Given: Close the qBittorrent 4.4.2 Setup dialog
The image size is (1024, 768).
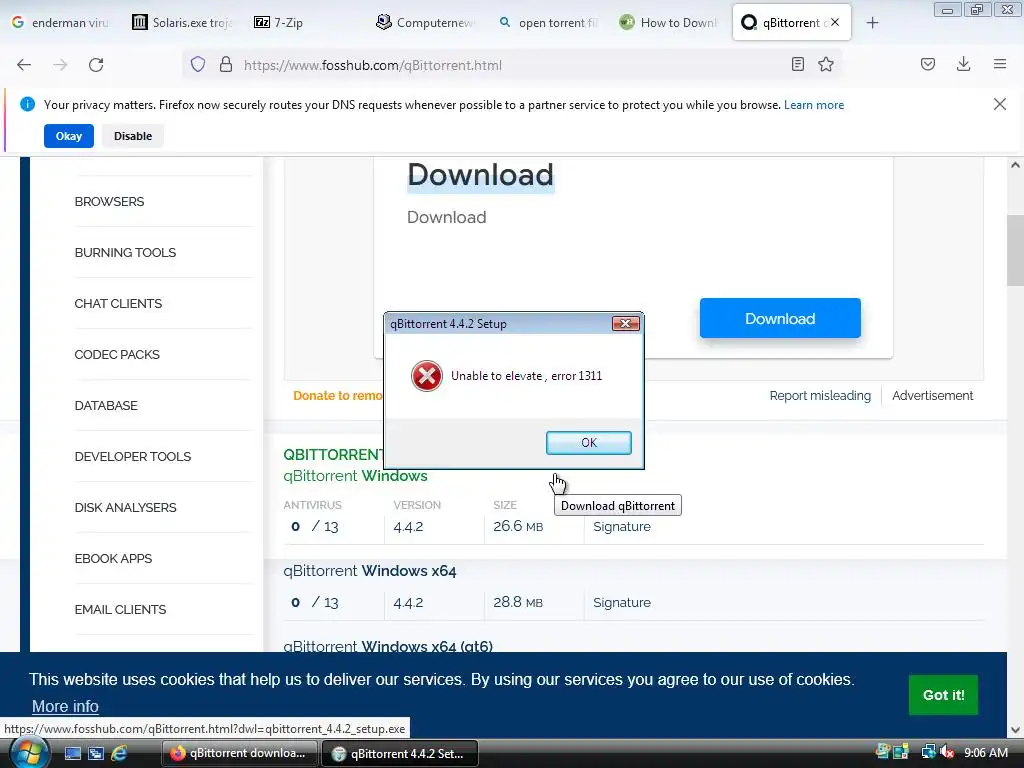Looking at the screenshot, I should (625, 323).
